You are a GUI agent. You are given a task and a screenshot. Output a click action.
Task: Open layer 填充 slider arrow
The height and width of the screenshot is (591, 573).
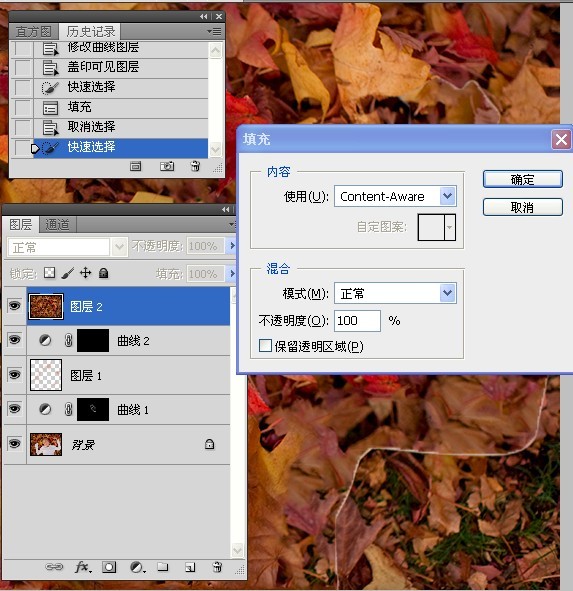pyautogui.click(x=232, y=273)
